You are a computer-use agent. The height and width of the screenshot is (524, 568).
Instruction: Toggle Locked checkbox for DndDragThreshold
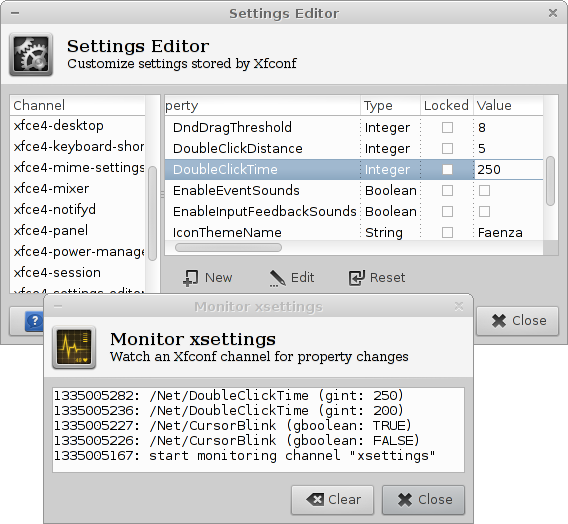point(447,127)
